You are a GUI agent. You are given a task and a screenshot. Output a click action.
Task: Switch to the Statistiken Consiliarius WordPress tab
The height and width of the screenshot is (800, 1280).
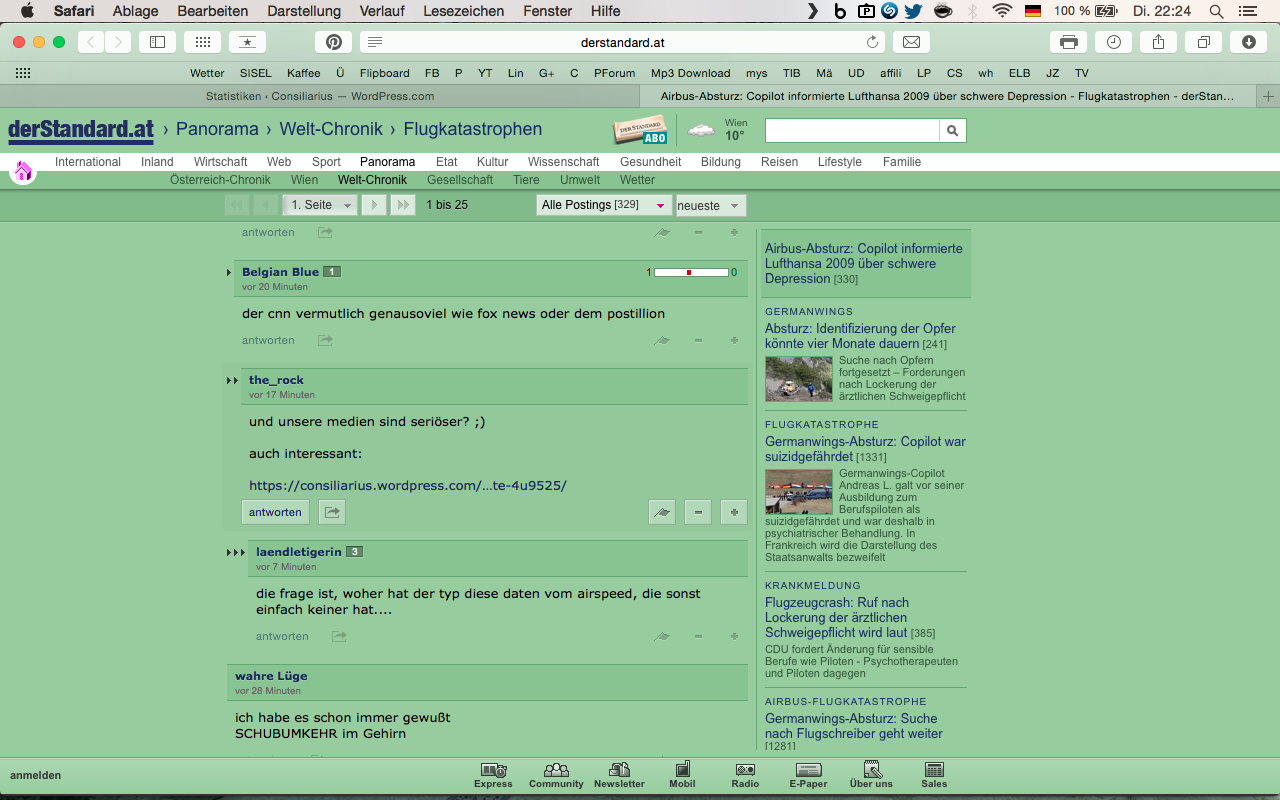pos(320,96)
